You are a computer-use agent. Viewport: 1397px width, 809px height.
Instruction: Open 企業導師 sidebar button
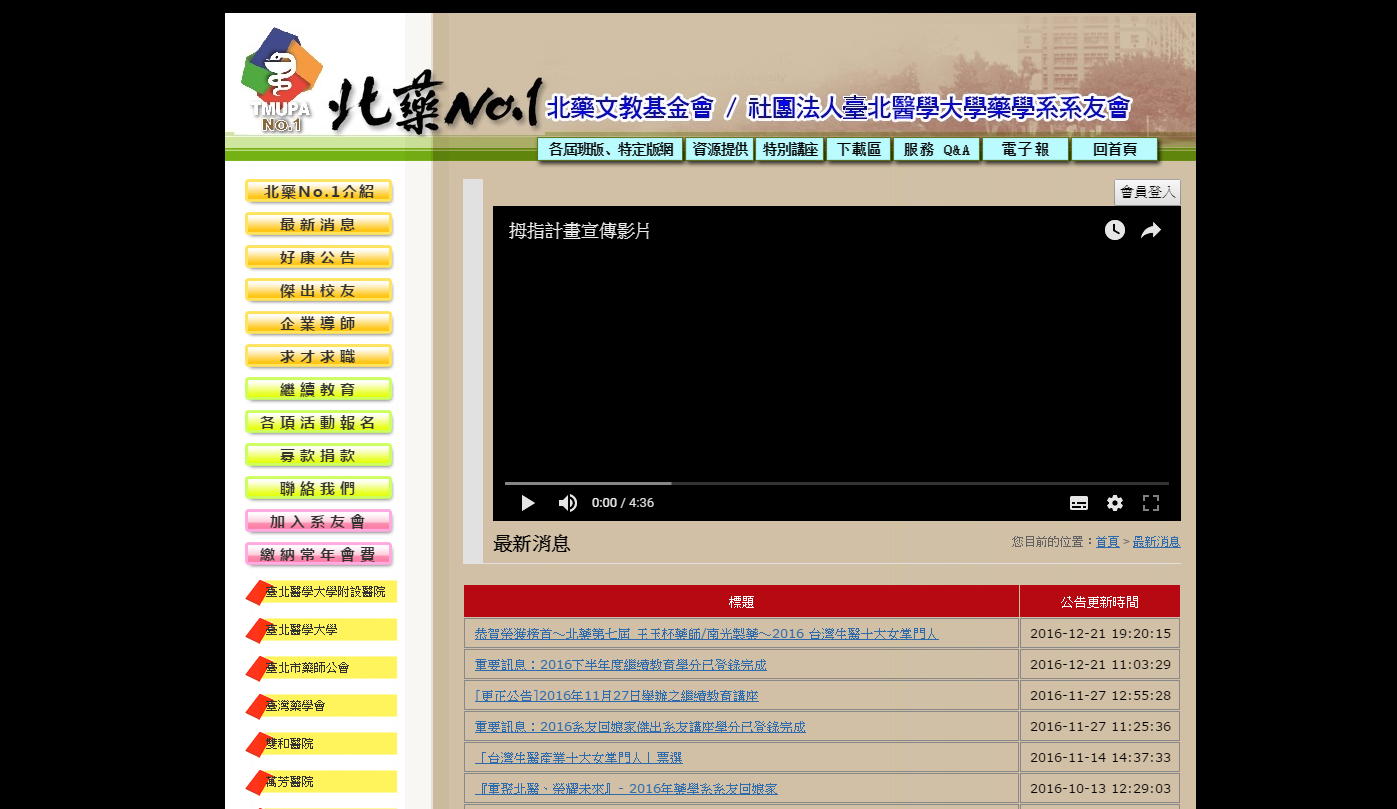[319, 324]
